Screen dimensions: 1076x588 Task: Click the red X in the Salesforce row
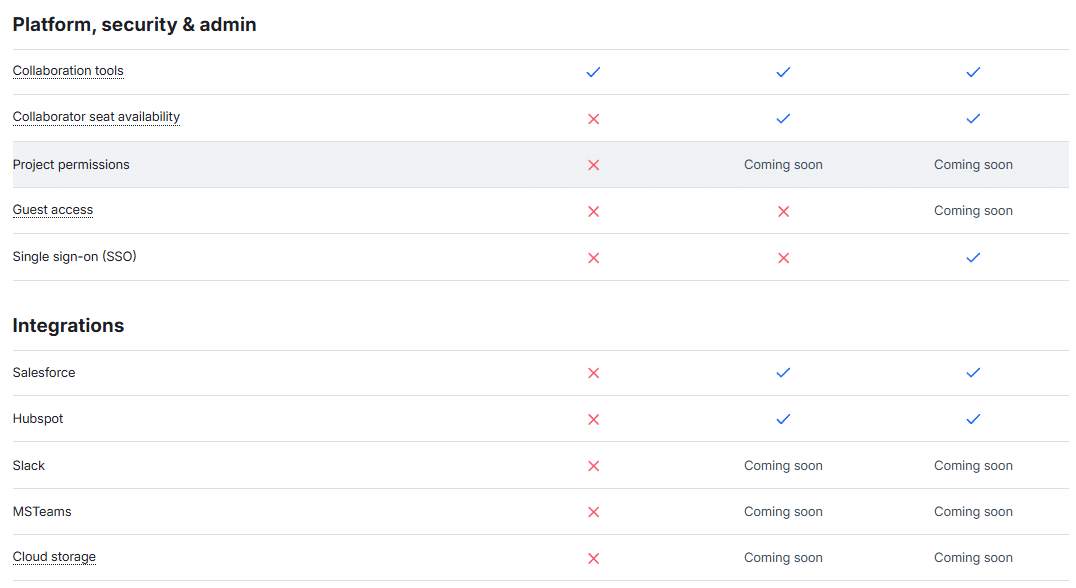[x=593, y=373]
